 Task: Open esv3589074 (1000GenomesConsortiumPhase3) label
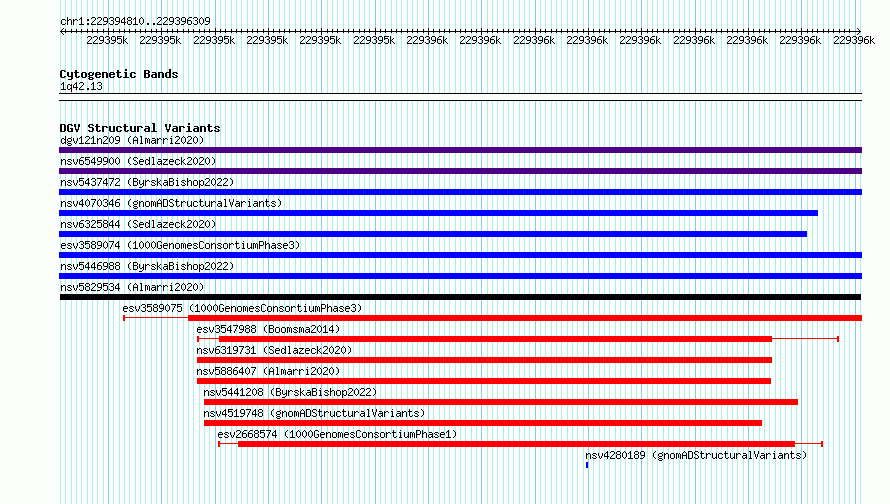[x=180, y=245]
